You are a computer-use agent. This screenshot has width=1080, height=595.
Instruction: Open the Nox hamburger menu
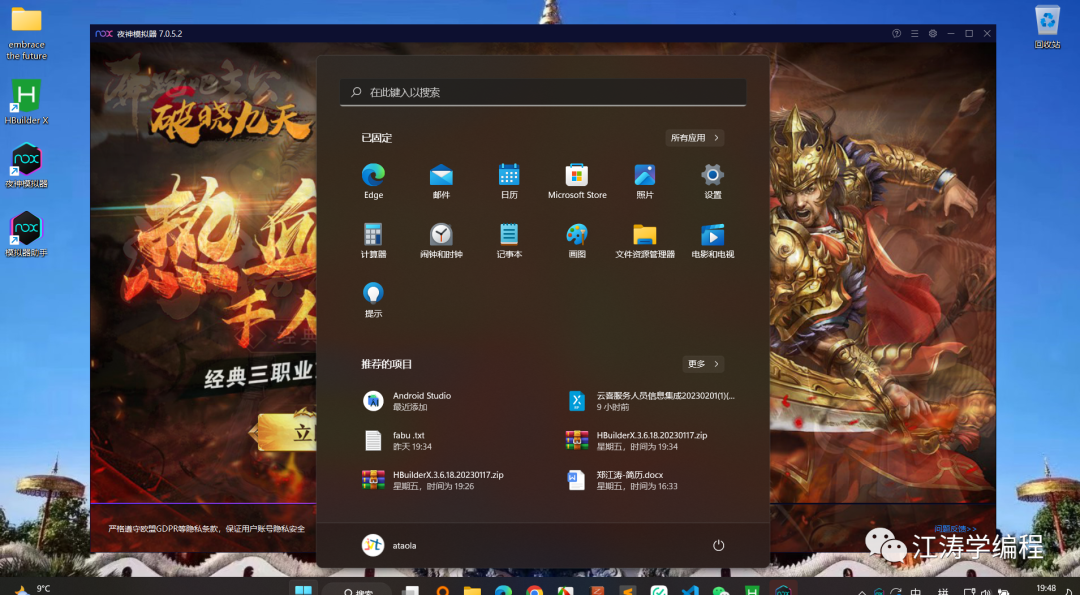click(x=914, y=33)
